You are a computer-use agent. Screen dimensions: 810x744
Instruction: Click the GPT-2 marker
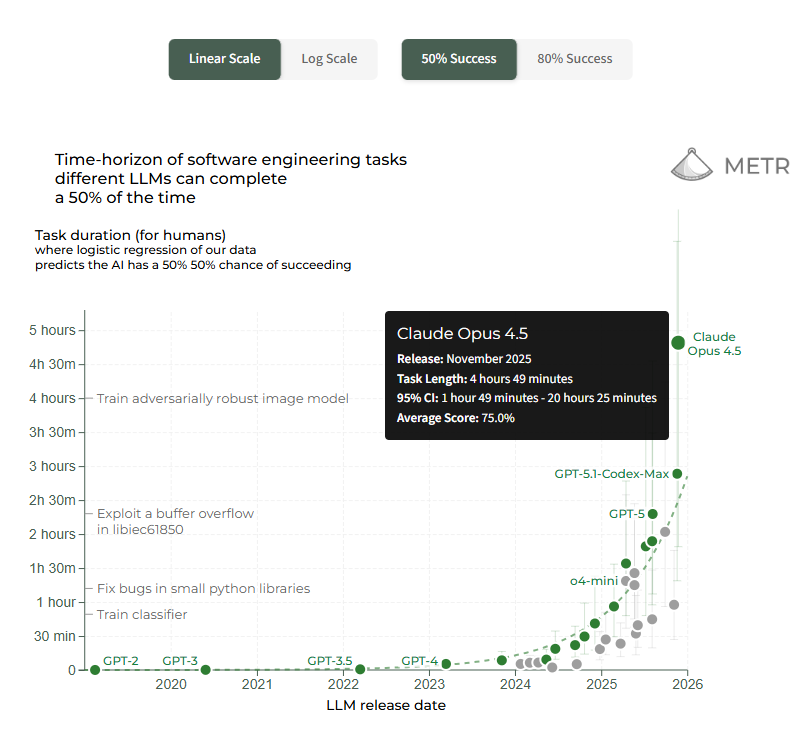(x=94, y=671)
